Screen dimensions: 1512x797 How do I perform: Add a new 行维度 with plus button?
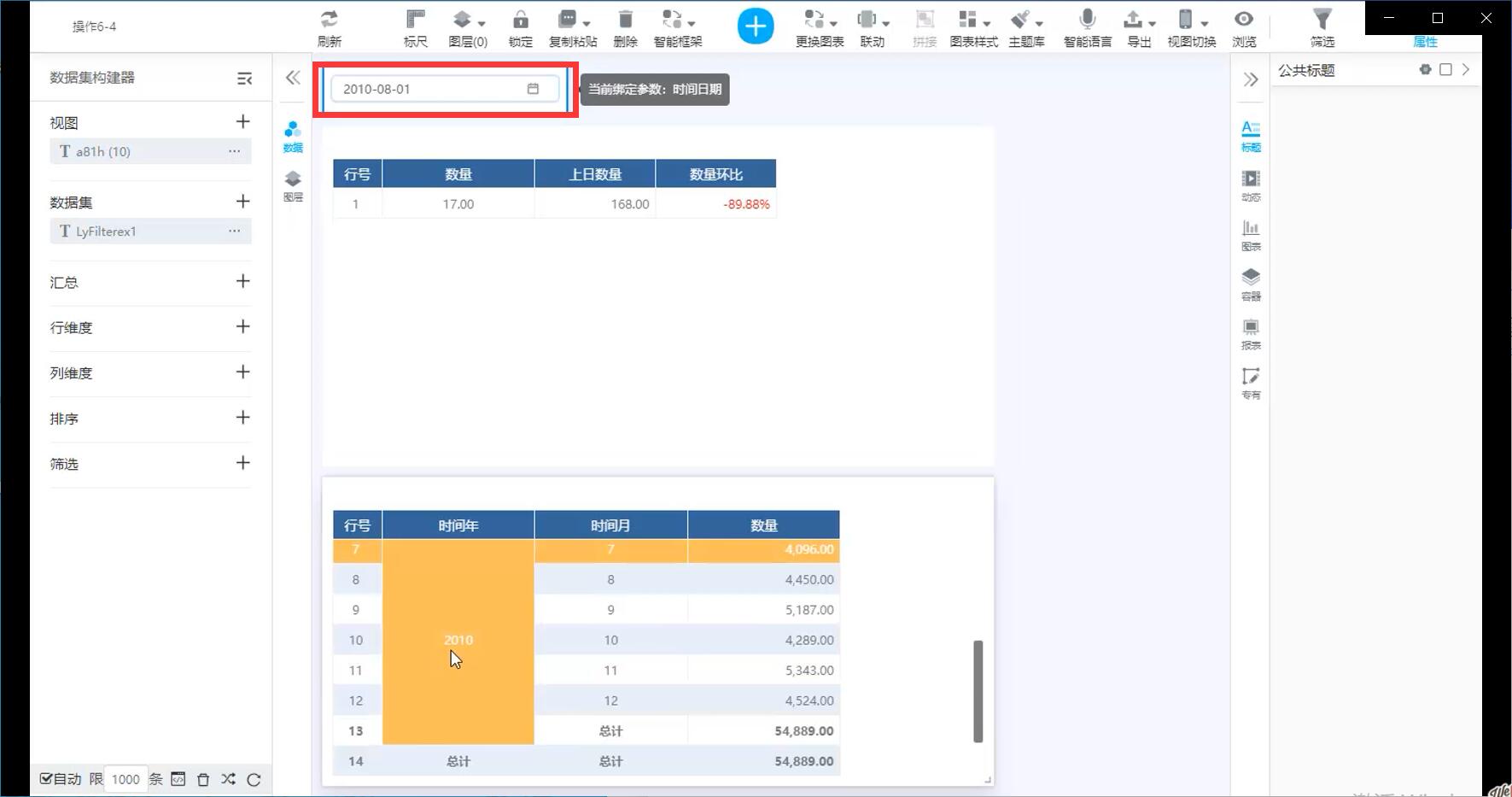point(242,326)
